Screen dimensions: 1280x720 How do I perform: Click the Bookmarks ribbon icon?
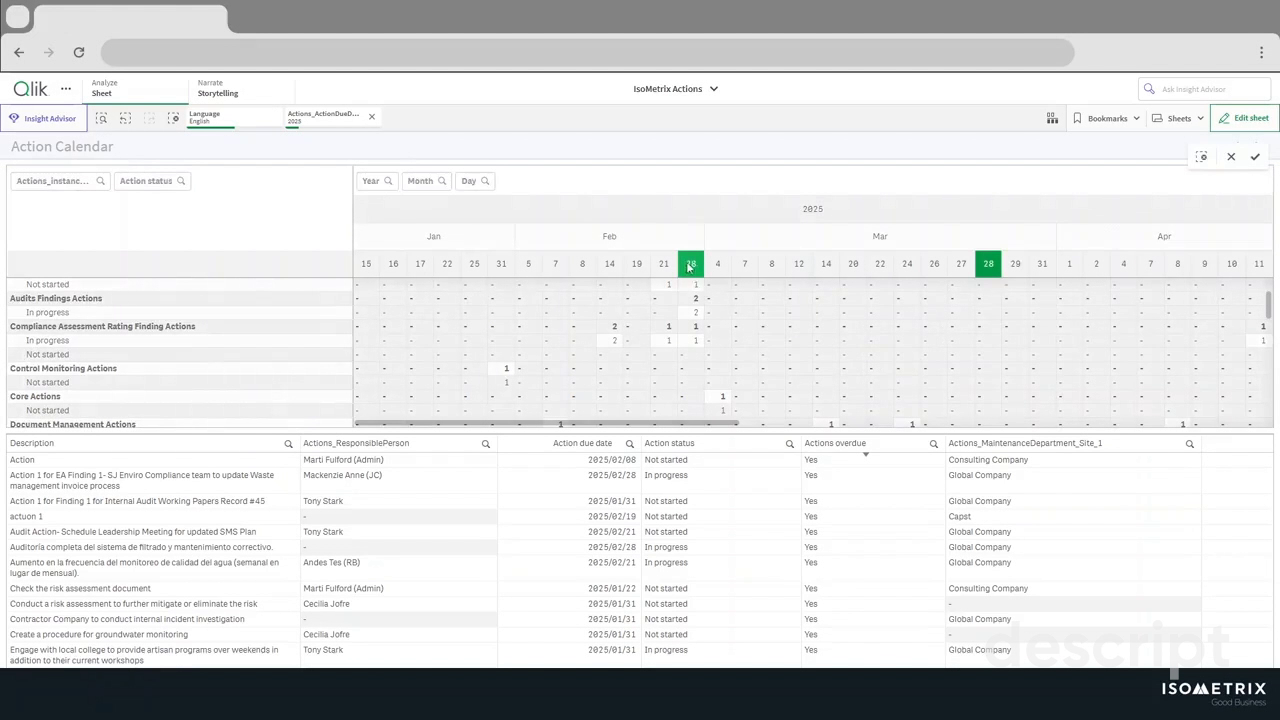1077,118
